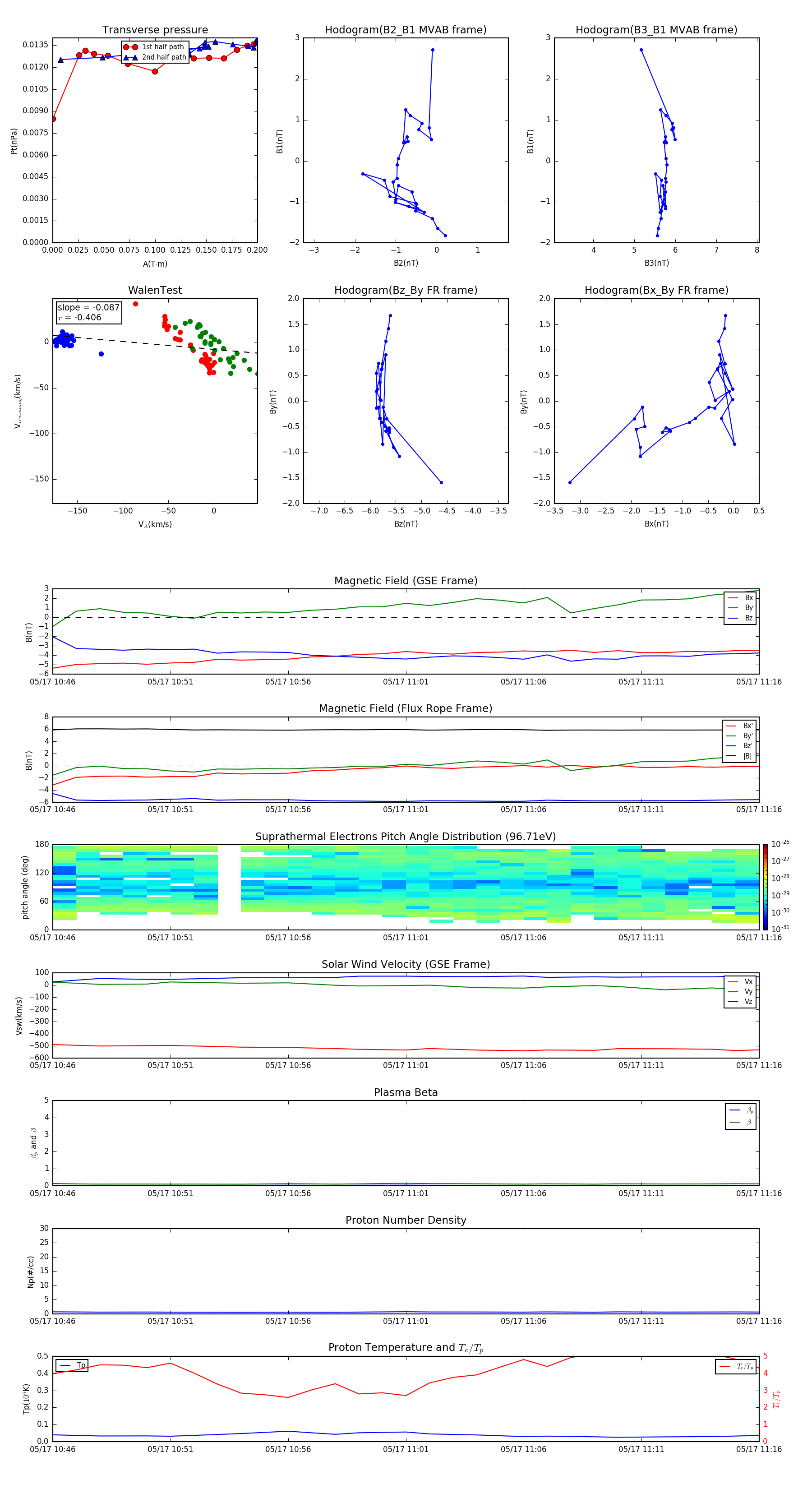The height and width of the screenshot is (1489, 812).
Task: Click the 0.0135 tick in Transverse pressure
Action: 35,45
